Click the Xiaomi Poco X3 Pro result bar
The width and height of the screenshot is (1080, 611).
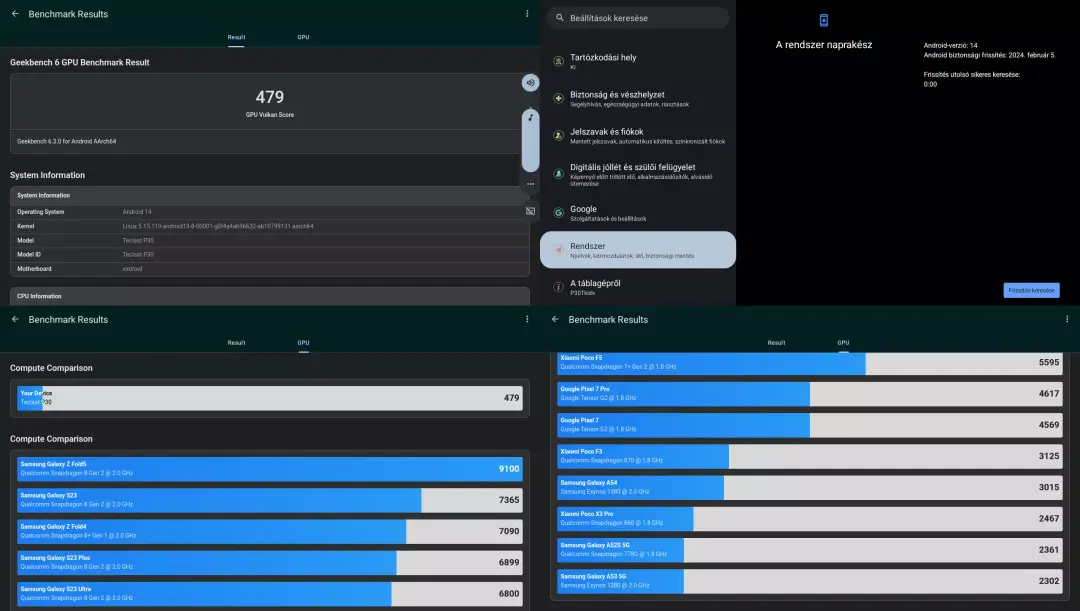pyautogui.click(x=810, y=519)
